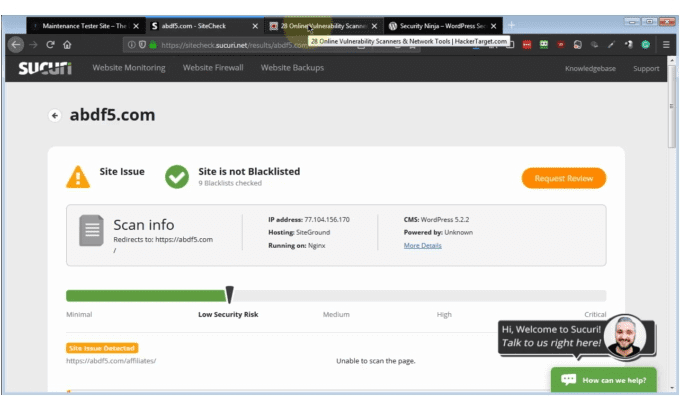Click the security risk slider marker
Image resolution: width=680 pixels, height=396 pixels.
pyautogui.click(x=229, y=295)
